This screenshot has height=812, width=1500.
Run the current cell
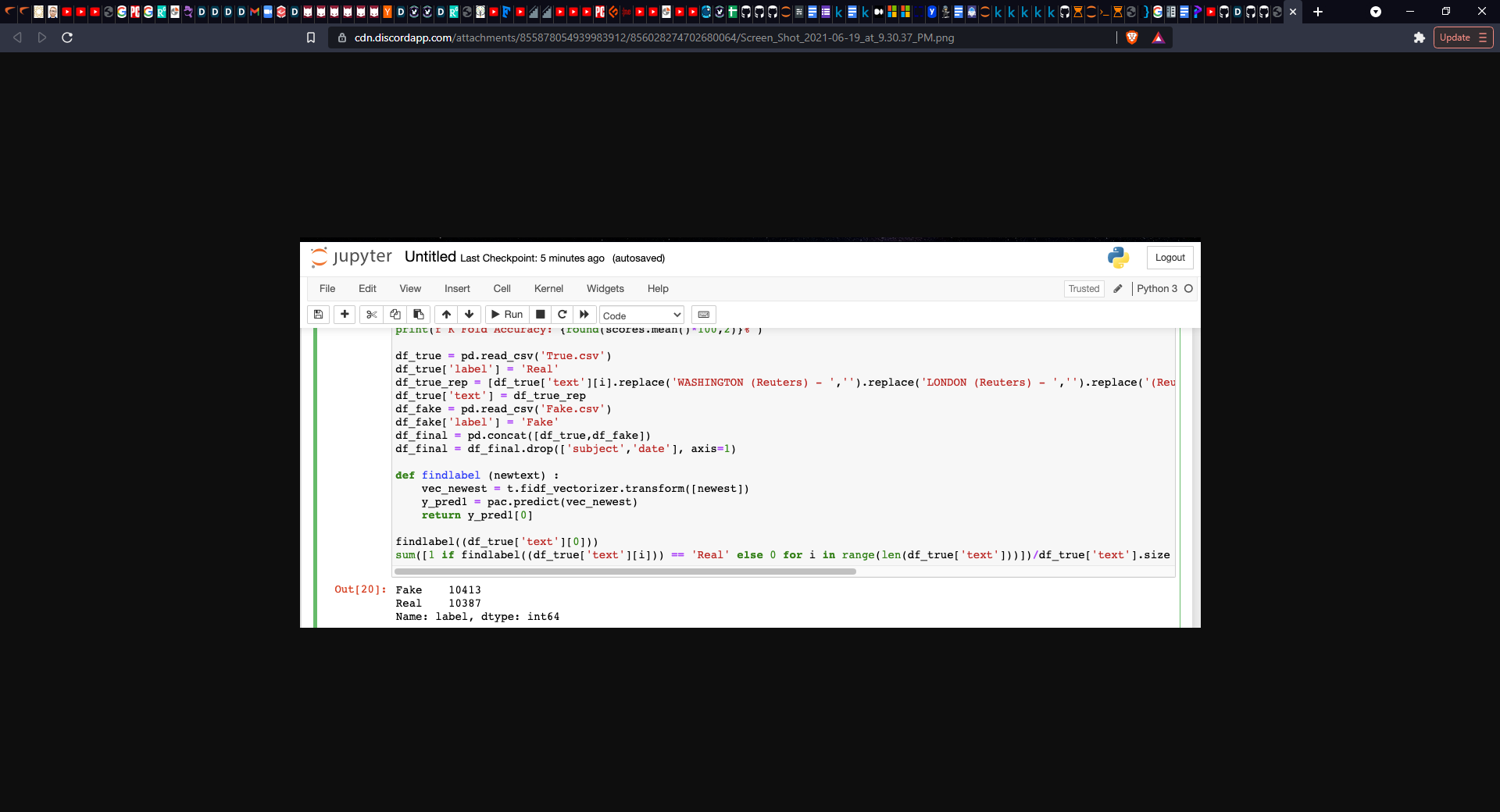507,315
